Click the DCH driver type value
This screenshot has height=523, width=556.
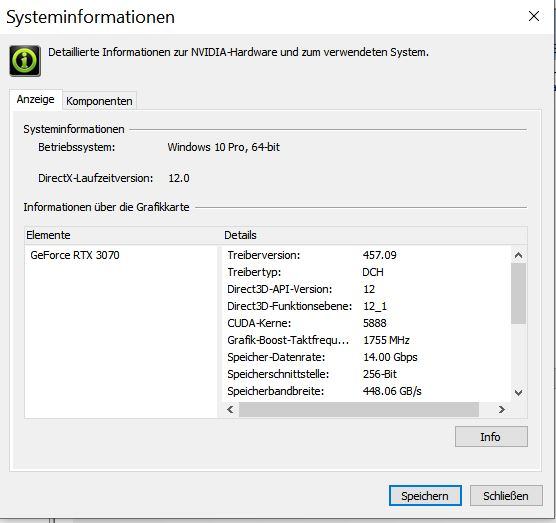click(x=373, y=272)
